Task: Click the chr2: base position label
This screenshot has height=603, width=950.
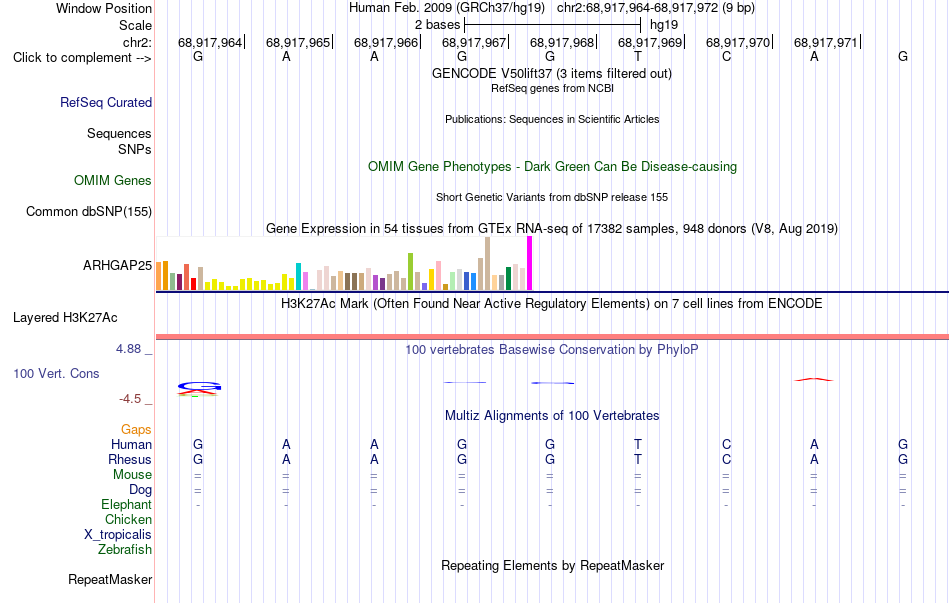Action: (x=138, y=42)
